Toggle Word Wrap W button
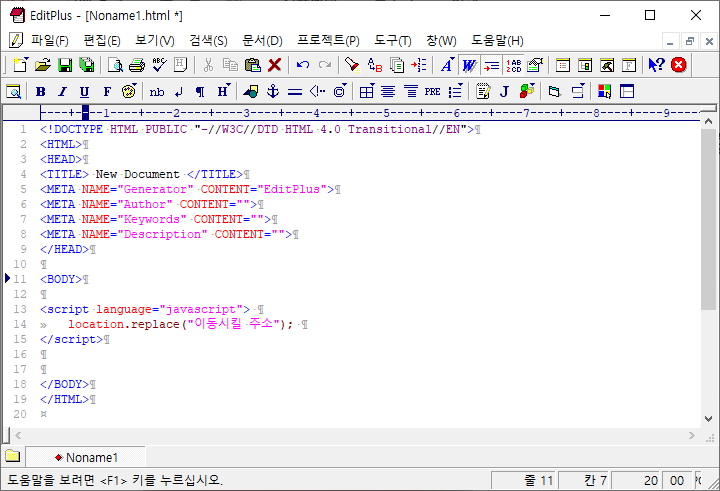720x491 pixels. 469,65
